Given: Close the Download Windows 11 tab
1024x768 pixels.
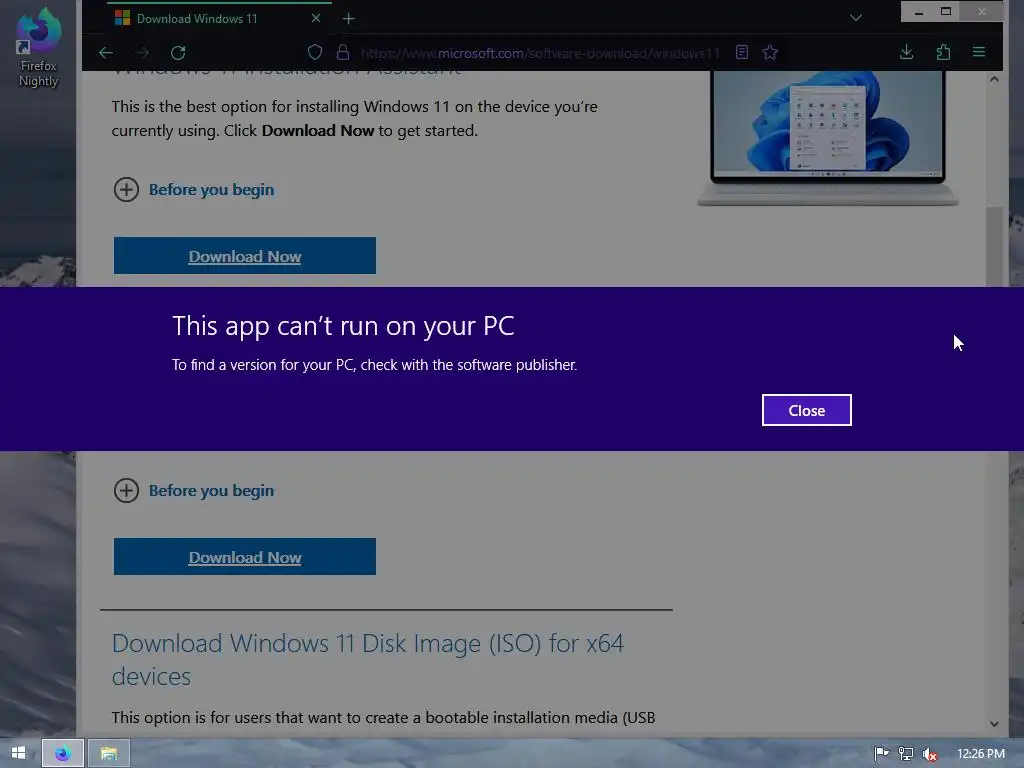Looking at the screenshot, I should pyautogui.click(x=316, y=18).
